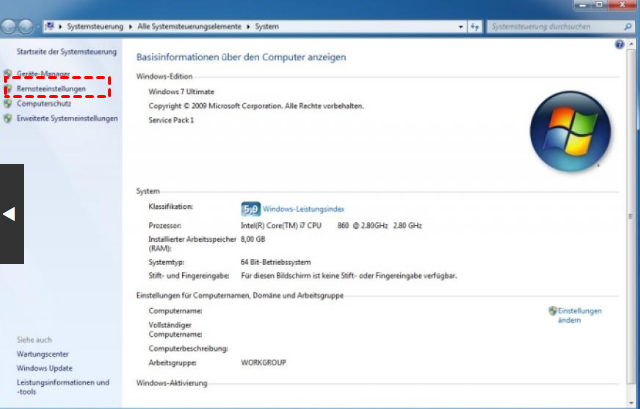Click the Back navigation button

point(9,27)
